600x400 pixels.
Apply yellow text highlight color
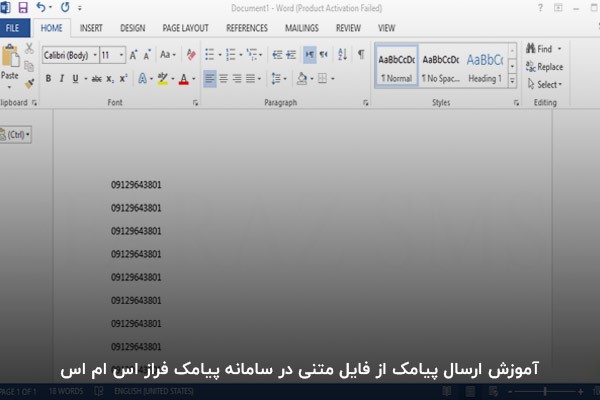(x=163, y=78)
